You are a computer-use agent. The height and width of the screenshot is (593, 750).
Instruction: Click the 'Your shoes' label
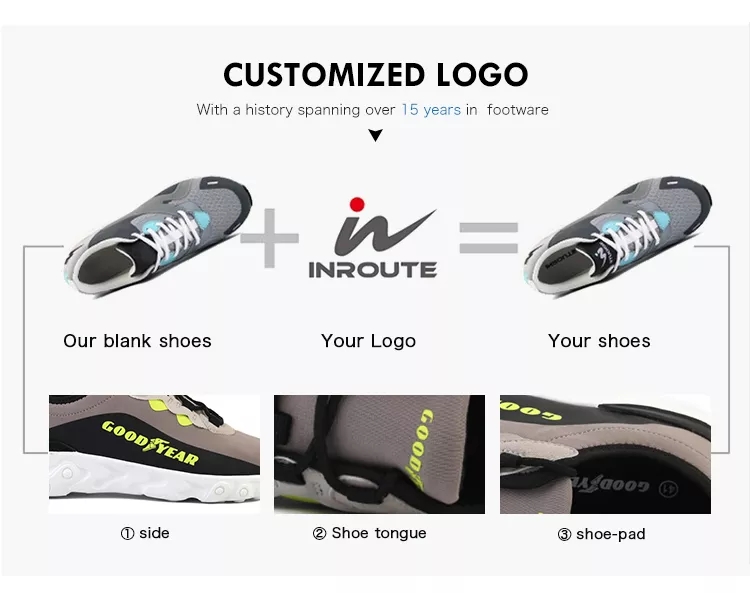coord(599,341)
